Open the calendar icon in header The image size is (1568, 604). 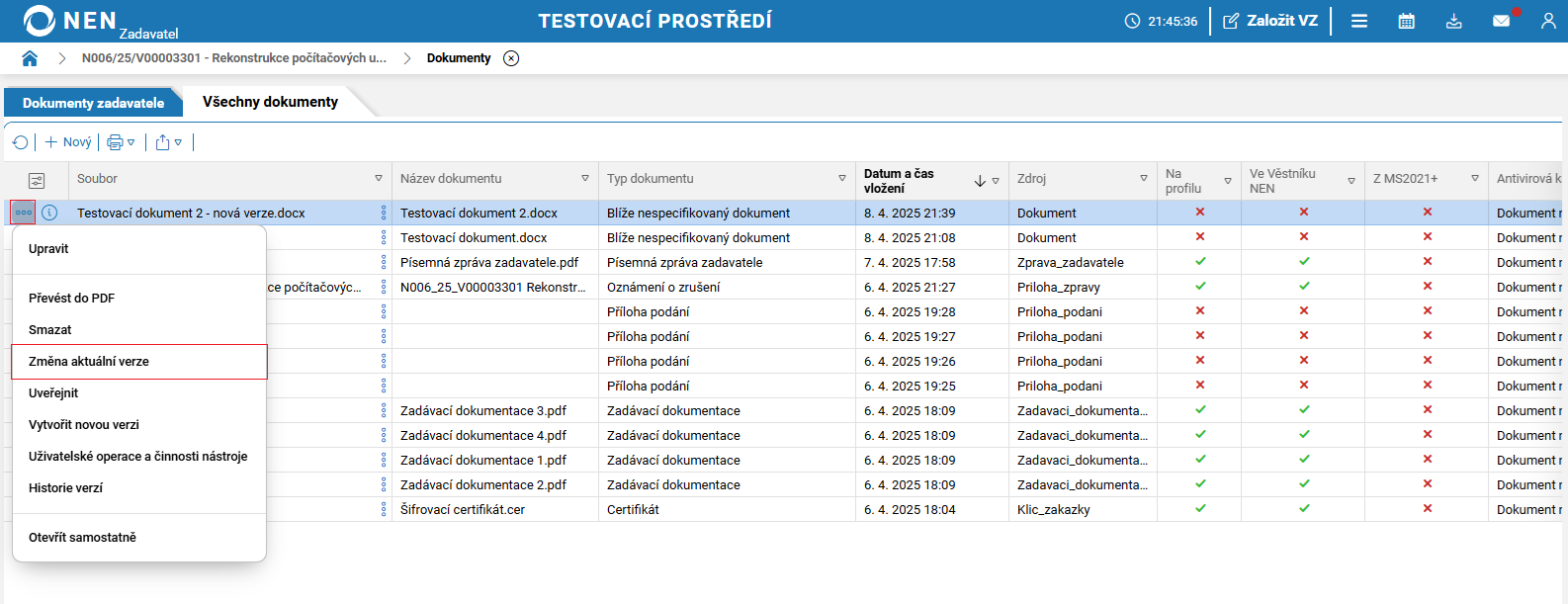[1406, 21]
